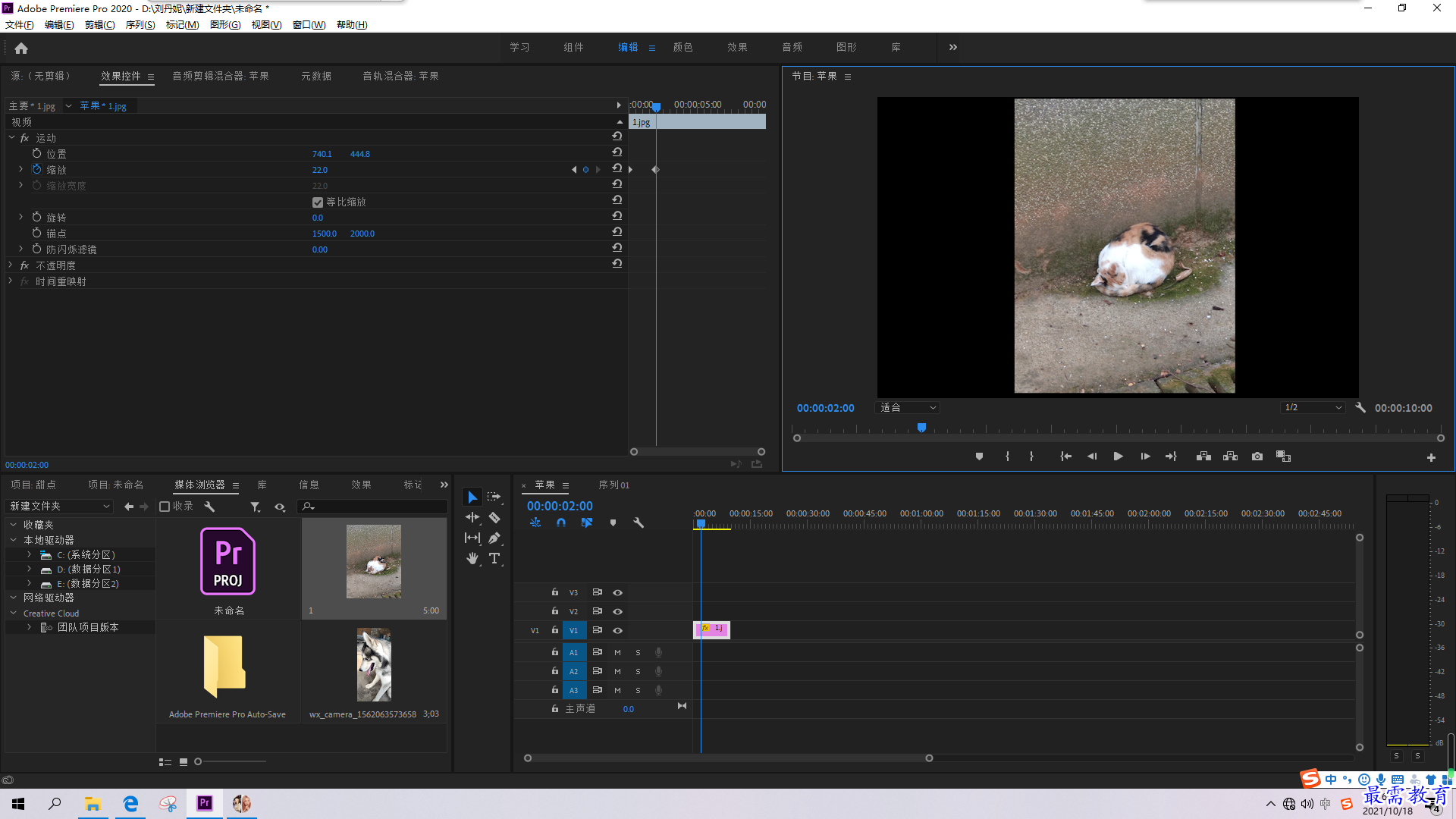
Task: Toggle lock on track V3
Action: tap(555, 592)
